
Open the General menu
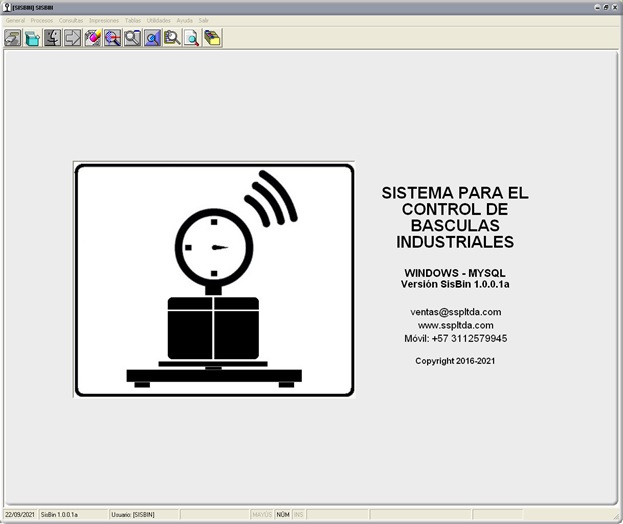coord(15,20)
